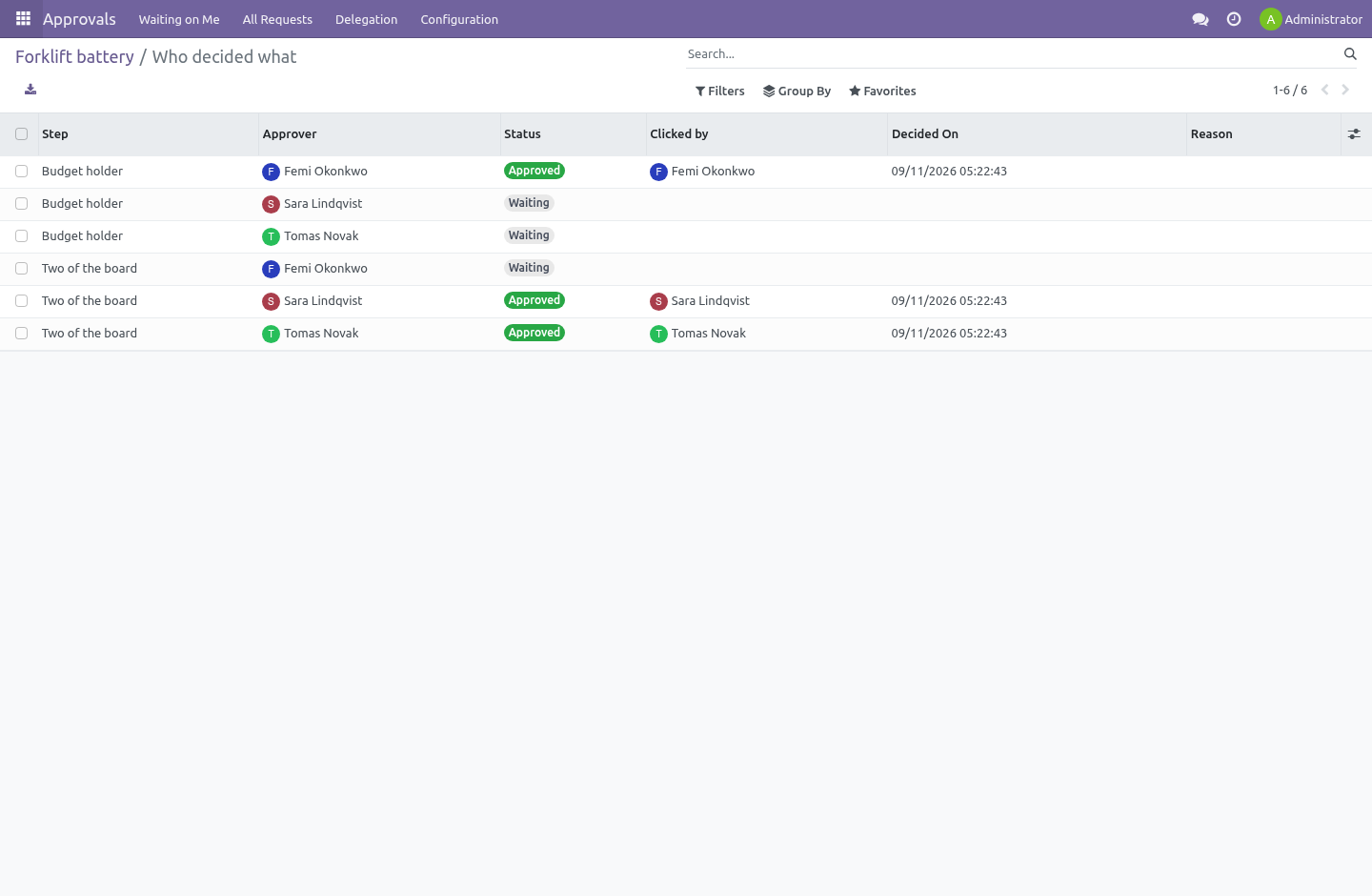Click Approved badge in Tomas Novak row
The image size is (1372, 896).
click(x=535, y=333)
